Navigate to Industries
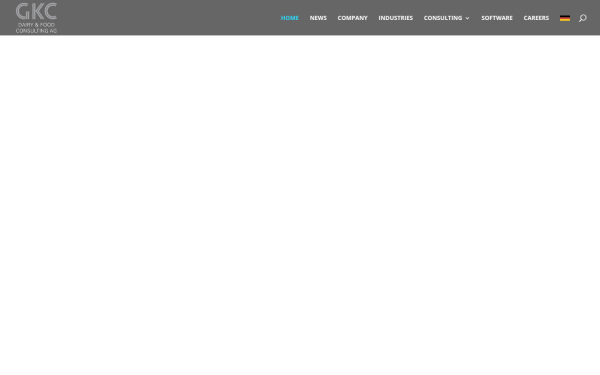The height and width of the screenshot is (375, 600). pyautogui.click(x=396, y=18)
